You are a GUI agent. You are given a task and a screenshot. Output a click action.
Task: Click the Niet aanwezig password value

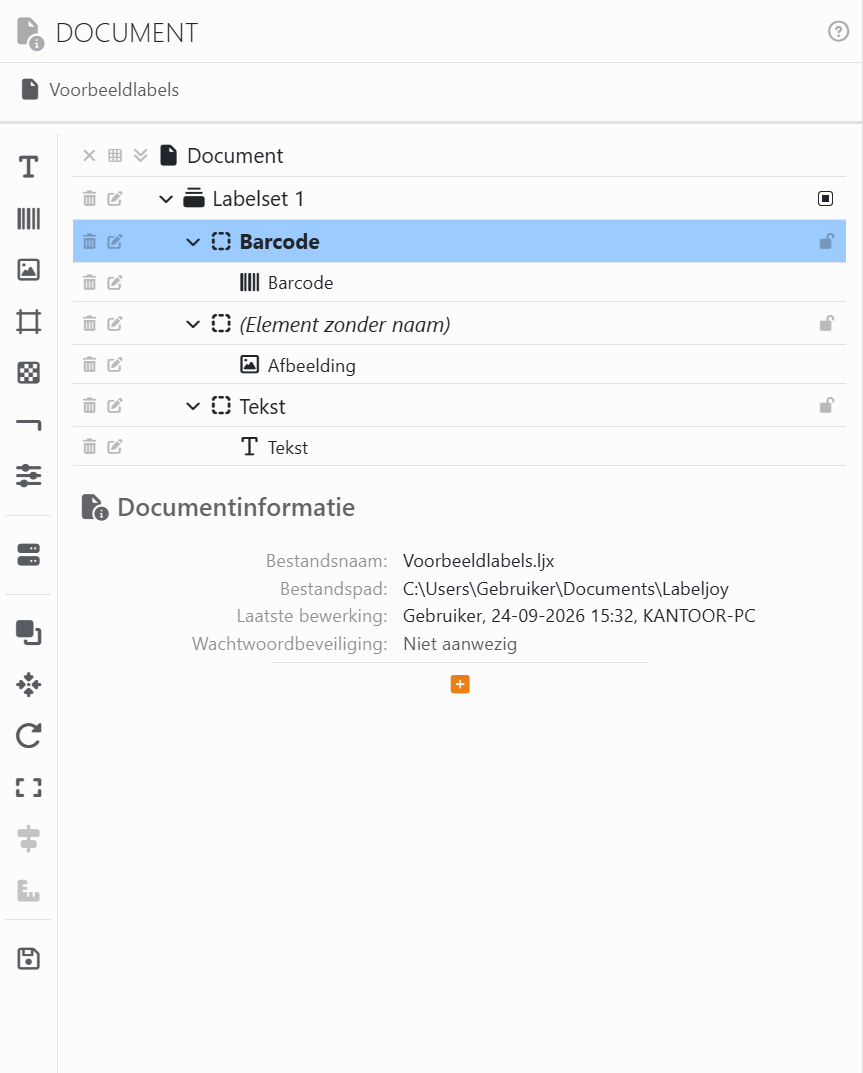coord(460,644)
